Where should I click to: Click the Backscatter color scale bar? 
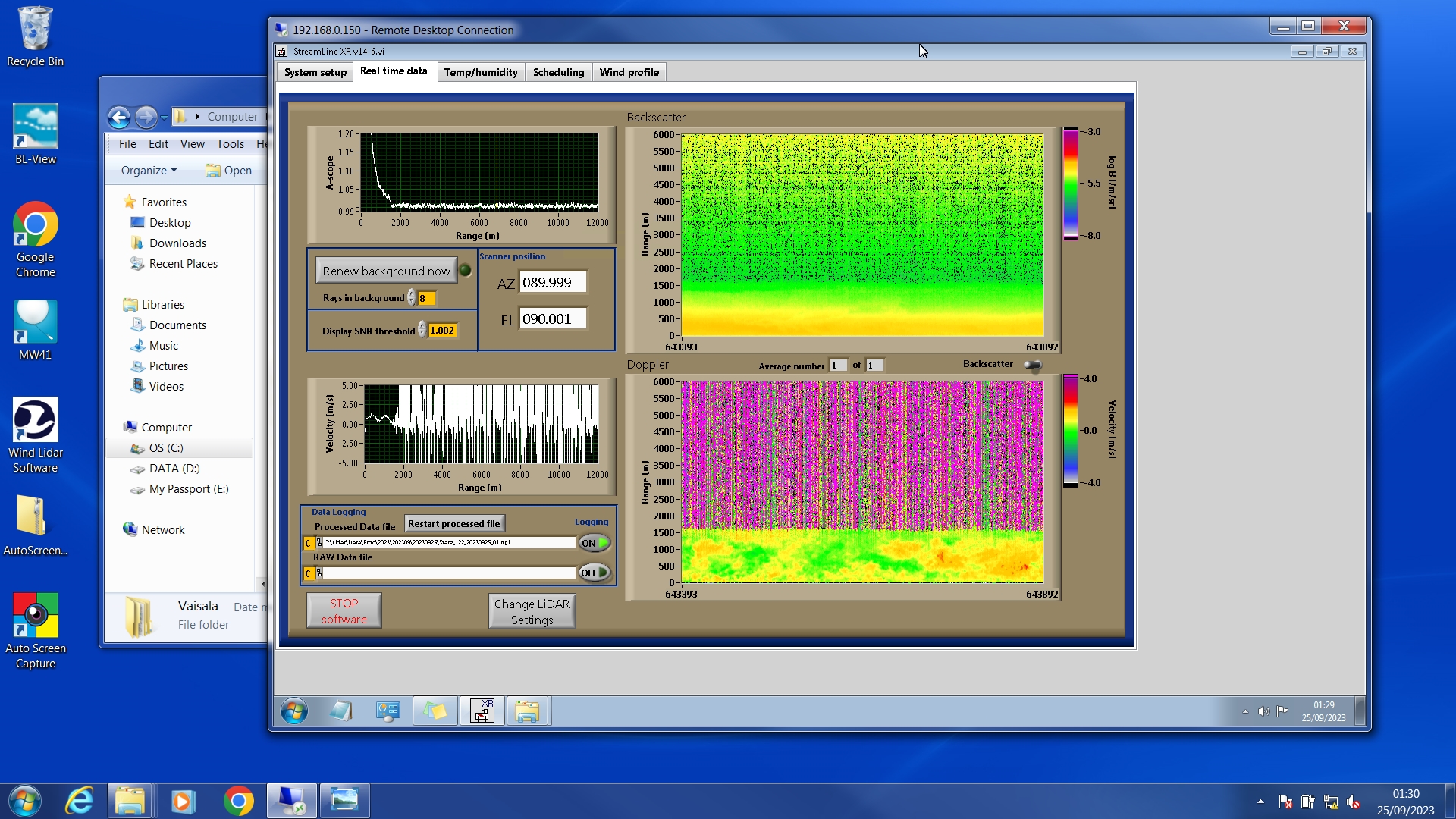(x=1070, y=184)
